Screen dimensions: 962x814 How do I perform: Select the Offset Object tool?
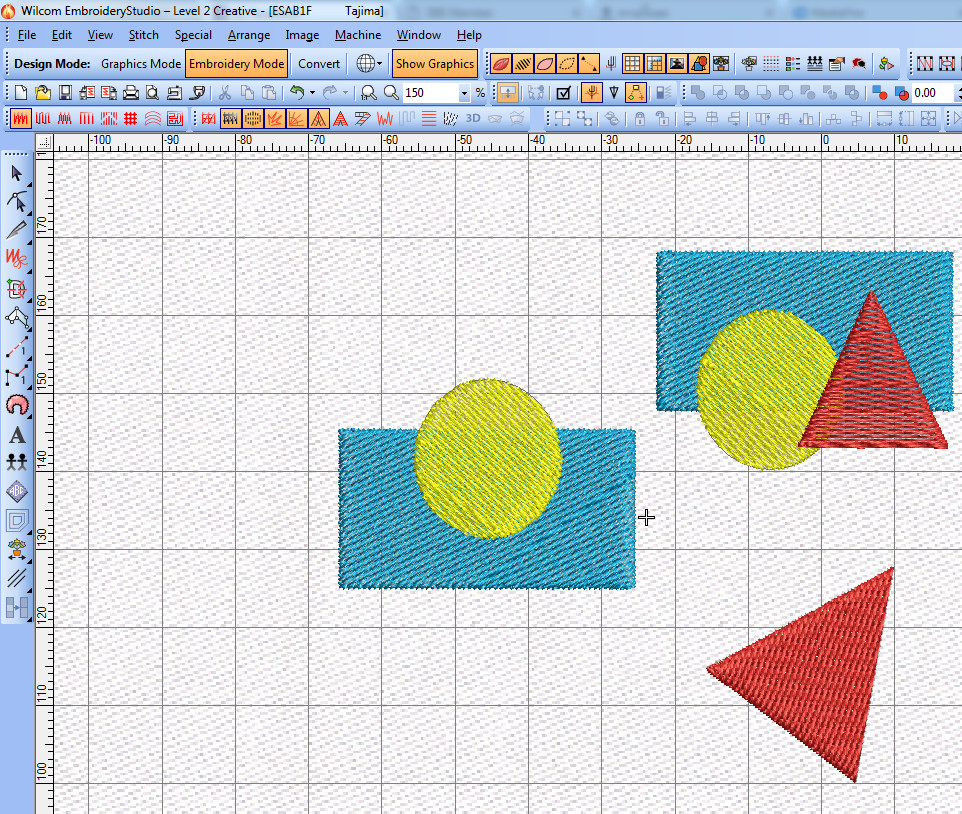coord(17,521)
